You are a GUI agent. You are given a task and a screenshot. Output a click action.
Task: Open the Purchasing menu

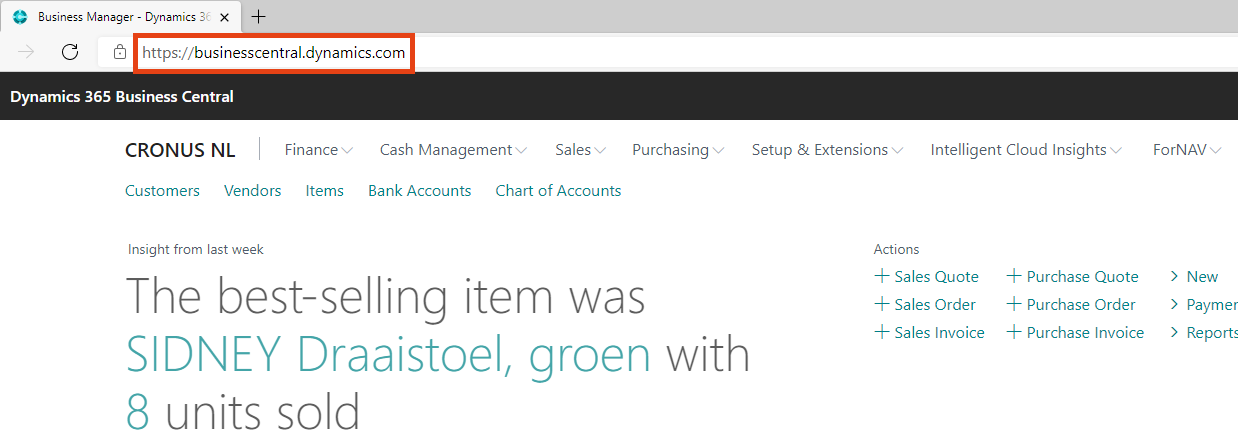(x=677, y=150)
